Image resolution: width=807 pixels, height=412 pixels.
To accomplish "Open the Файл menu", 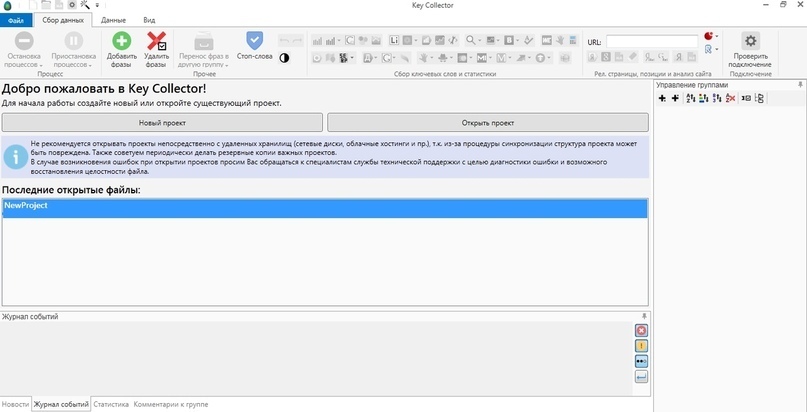I will coord(16,21).
